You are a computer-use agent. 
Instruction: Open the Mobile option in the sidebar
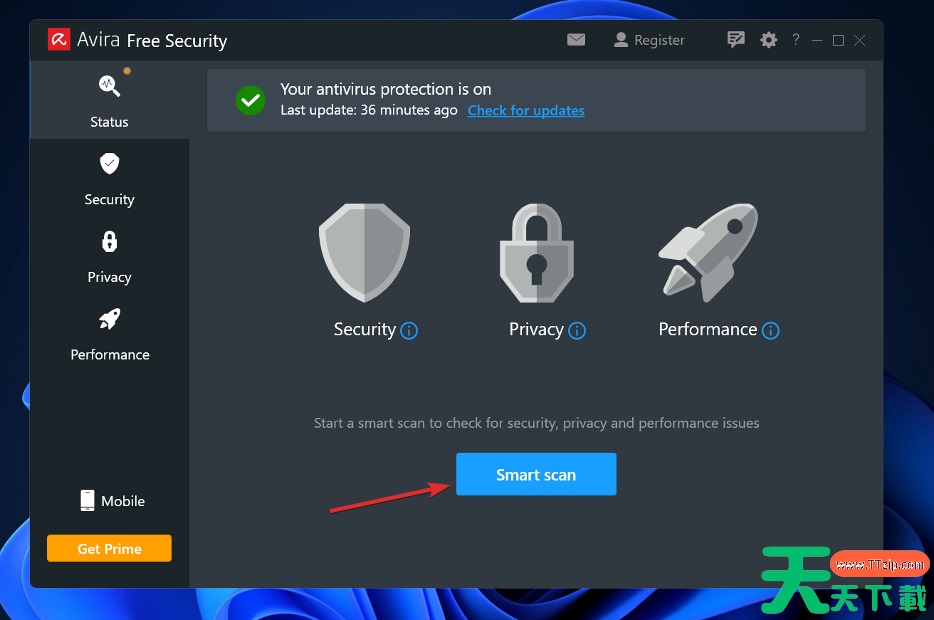[x=113, y=501]
